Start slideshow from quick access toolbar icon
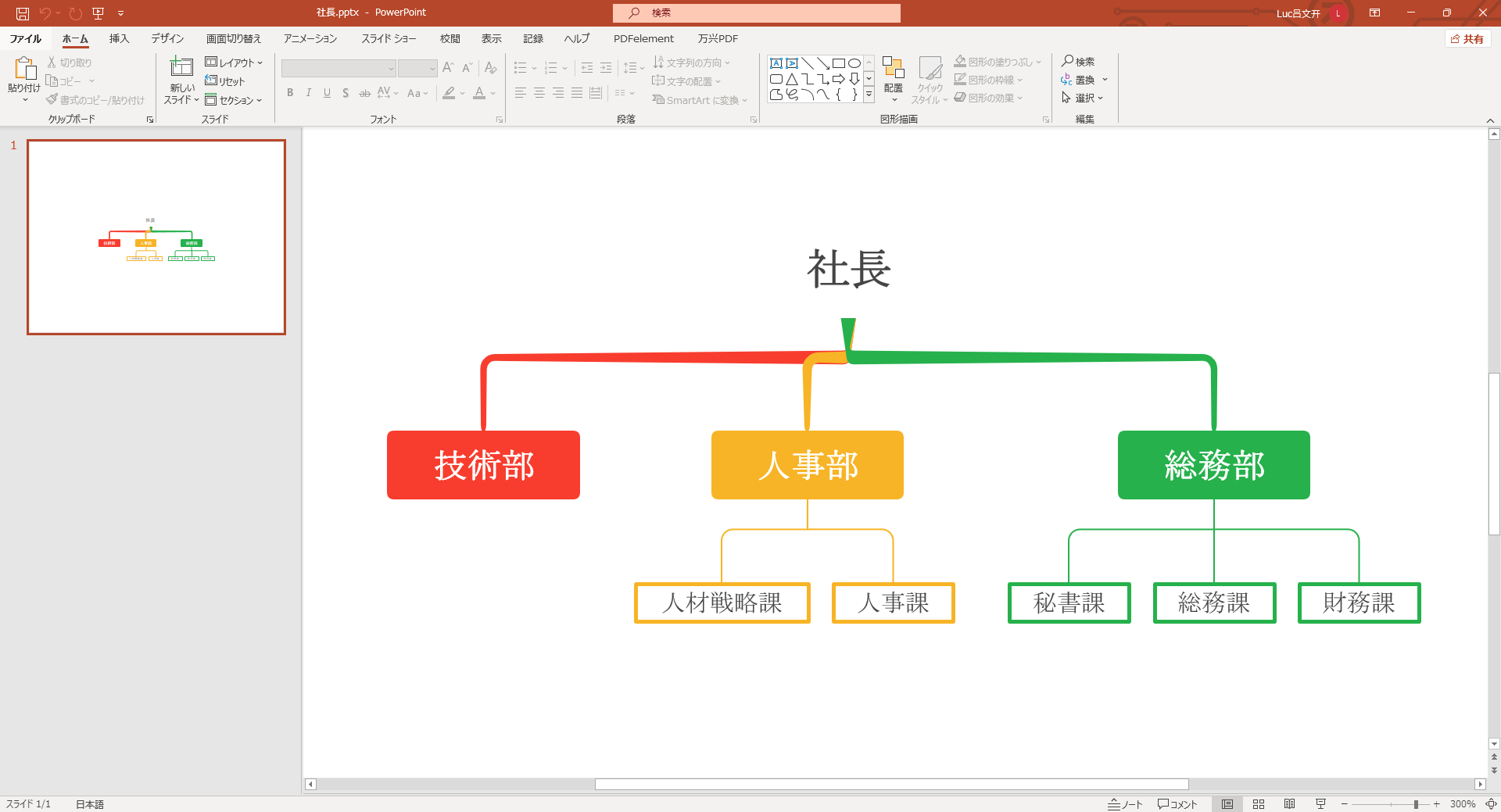1501x812 pixels. click(x=98, y=13)
